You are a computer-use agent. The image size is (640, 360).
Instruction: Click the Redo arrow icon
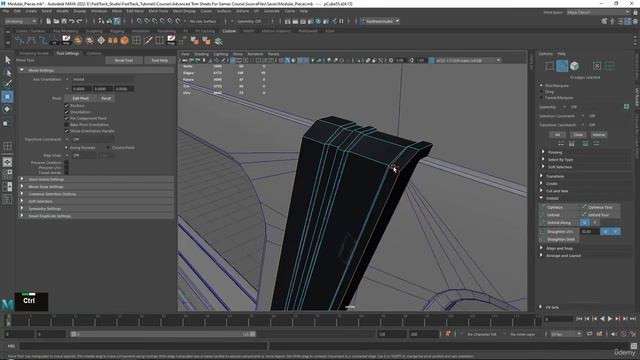[80, 21]
